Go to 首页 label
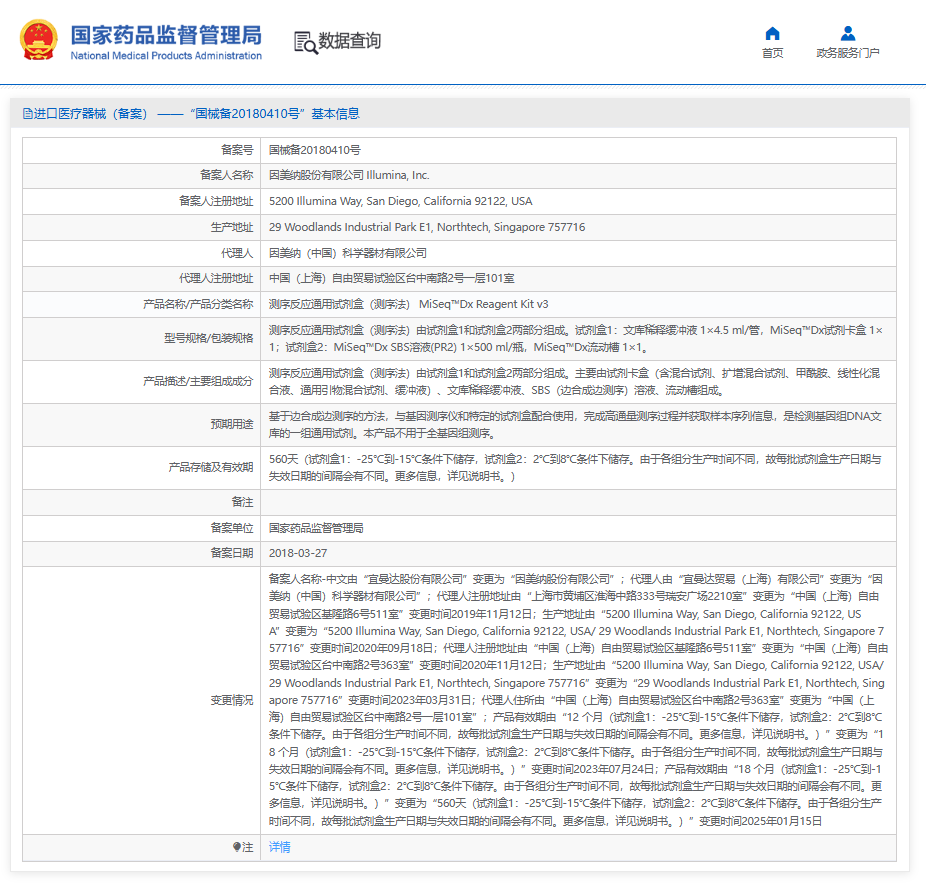 pos(772,53)
